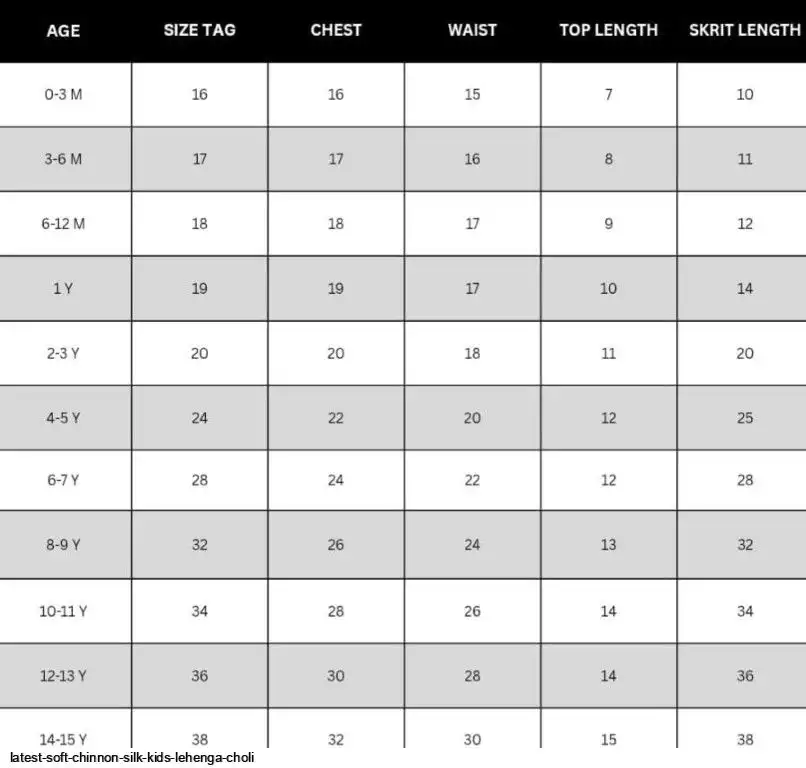Click top length value 7 for 0-3 M
806x768 pixels.
609,95
